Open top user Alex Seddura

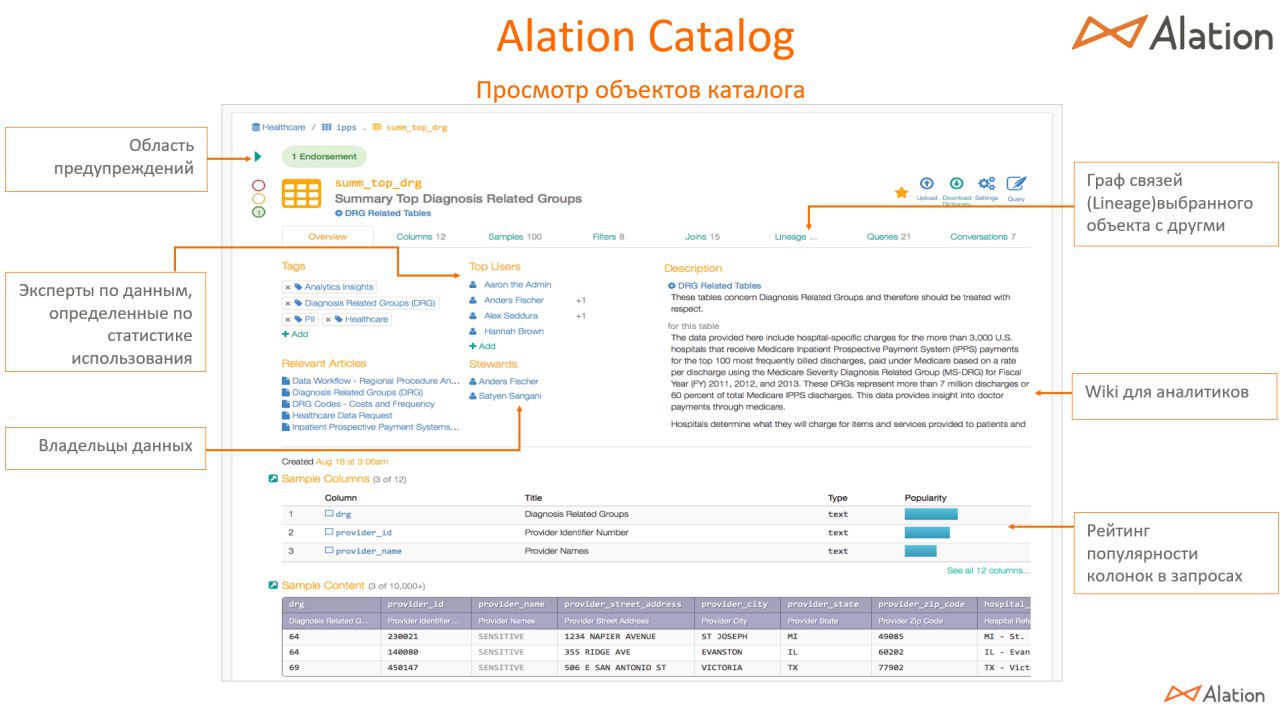coord(511,316)
